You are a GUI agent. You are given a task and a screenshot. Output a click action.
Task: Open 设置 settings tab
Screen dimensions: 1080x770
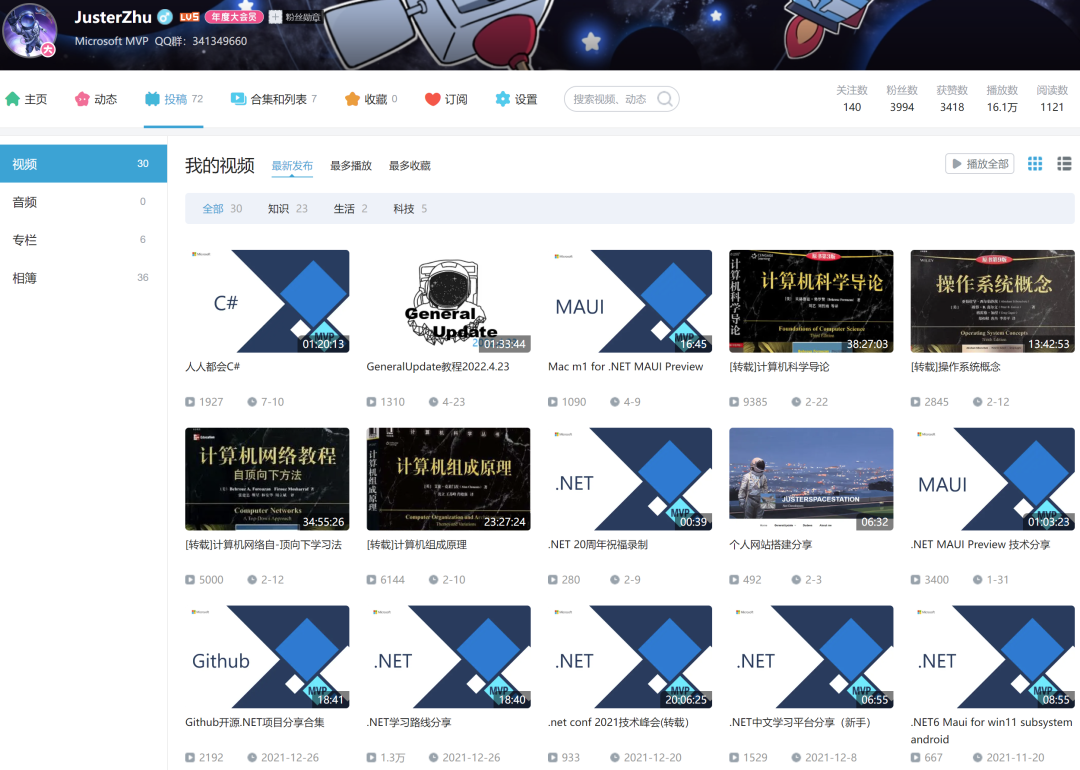[x=516, y=99]
